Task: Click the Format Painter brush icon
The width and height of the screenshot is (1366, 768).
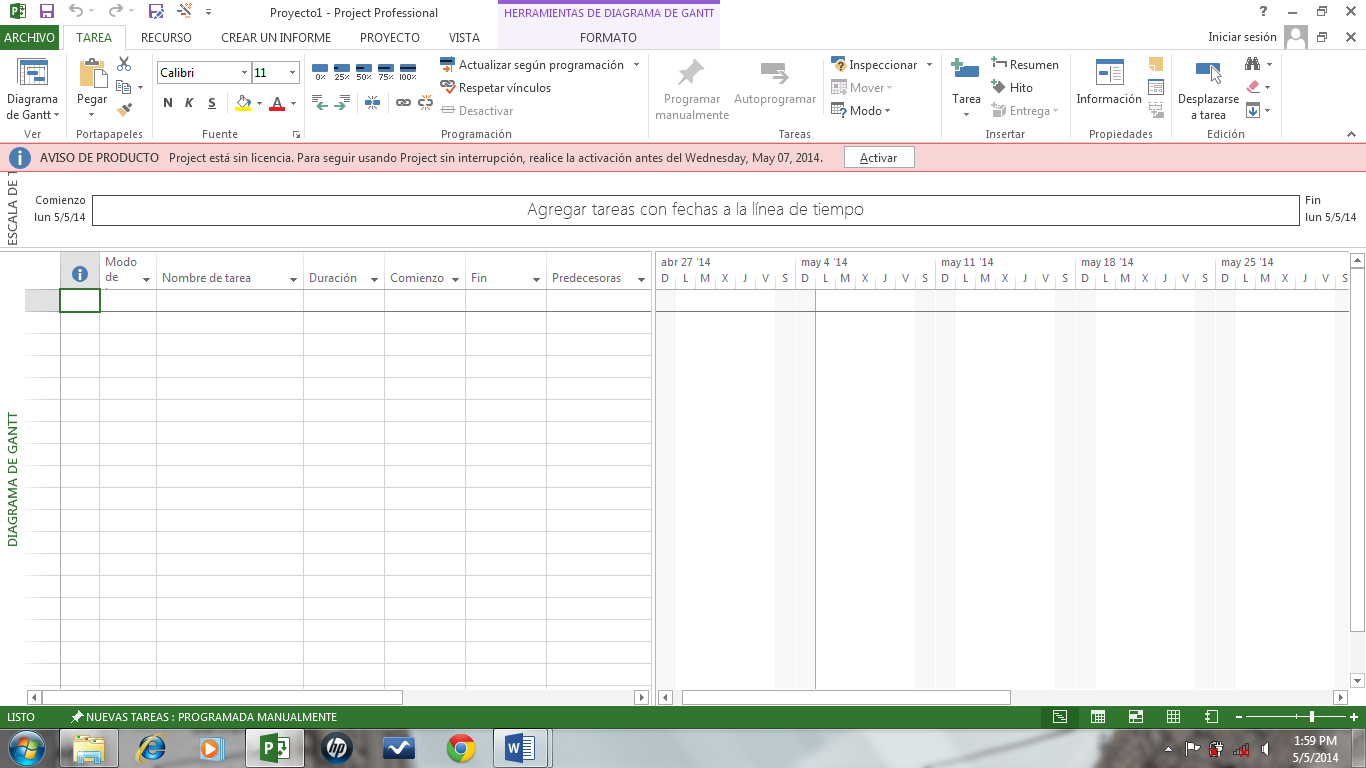Action: pos(124,110)
